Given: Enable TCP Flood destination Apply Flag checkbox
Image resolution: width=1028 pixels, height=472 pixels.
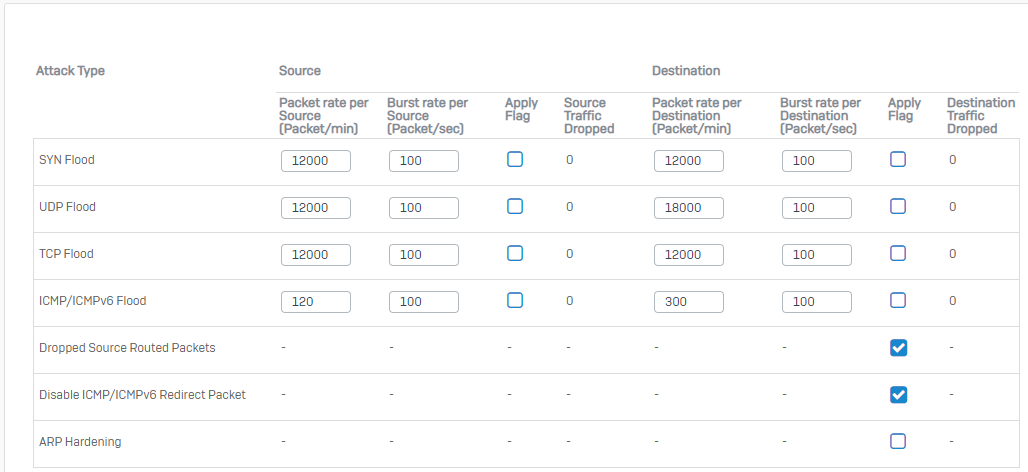Looking at the screenshot, I should tap(898, 254).
